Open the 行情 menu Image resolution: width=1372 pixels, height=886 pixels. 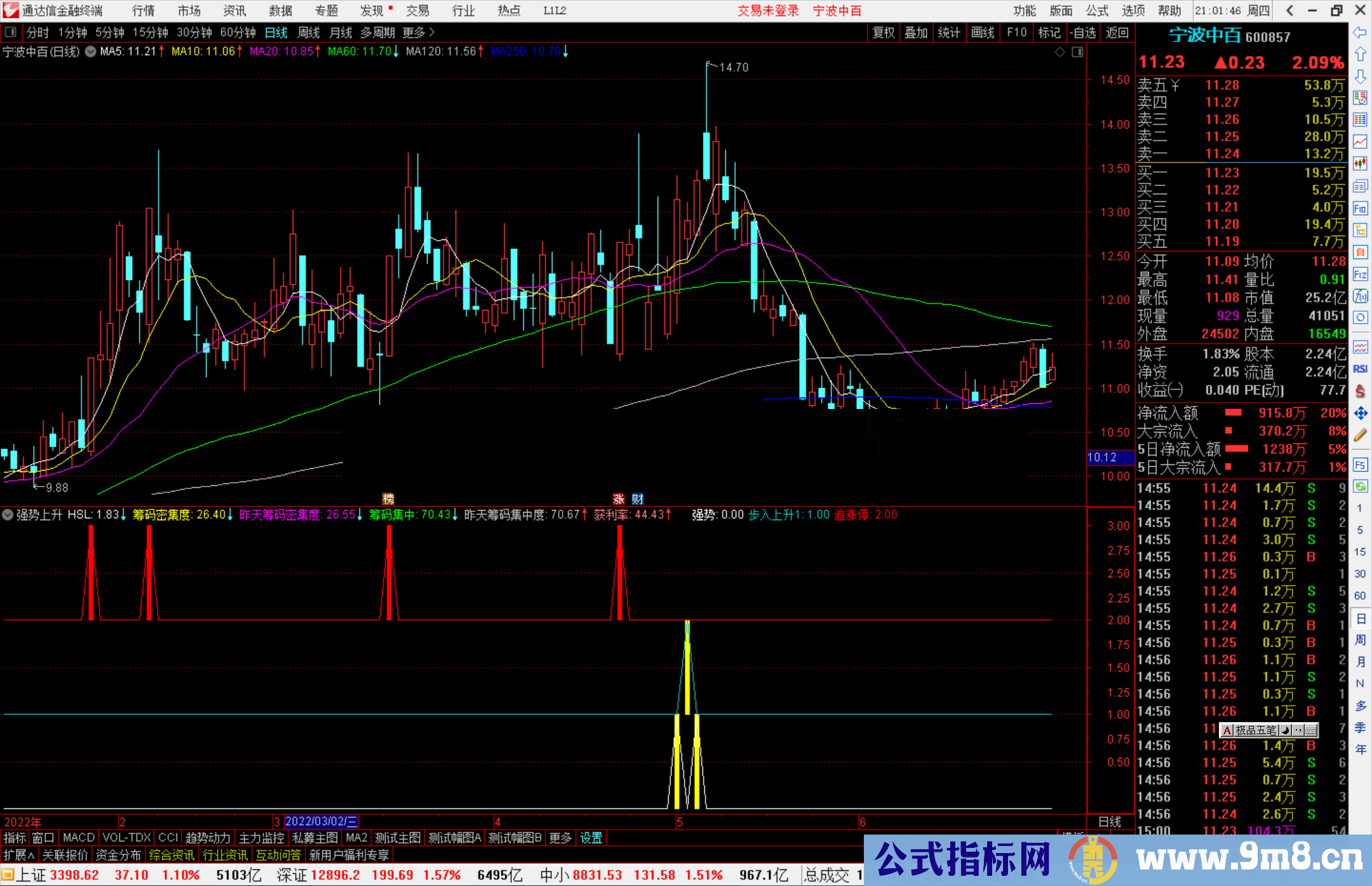click(x=143, y=11)
